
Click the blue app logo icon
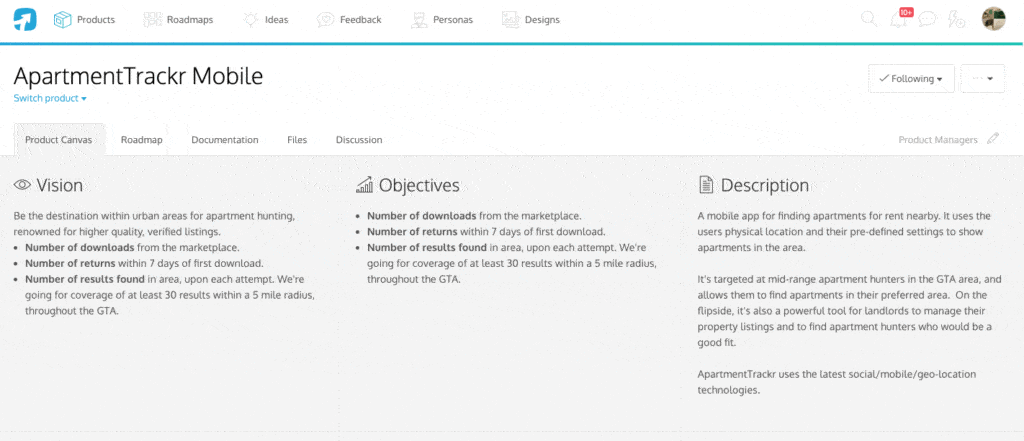25,19
